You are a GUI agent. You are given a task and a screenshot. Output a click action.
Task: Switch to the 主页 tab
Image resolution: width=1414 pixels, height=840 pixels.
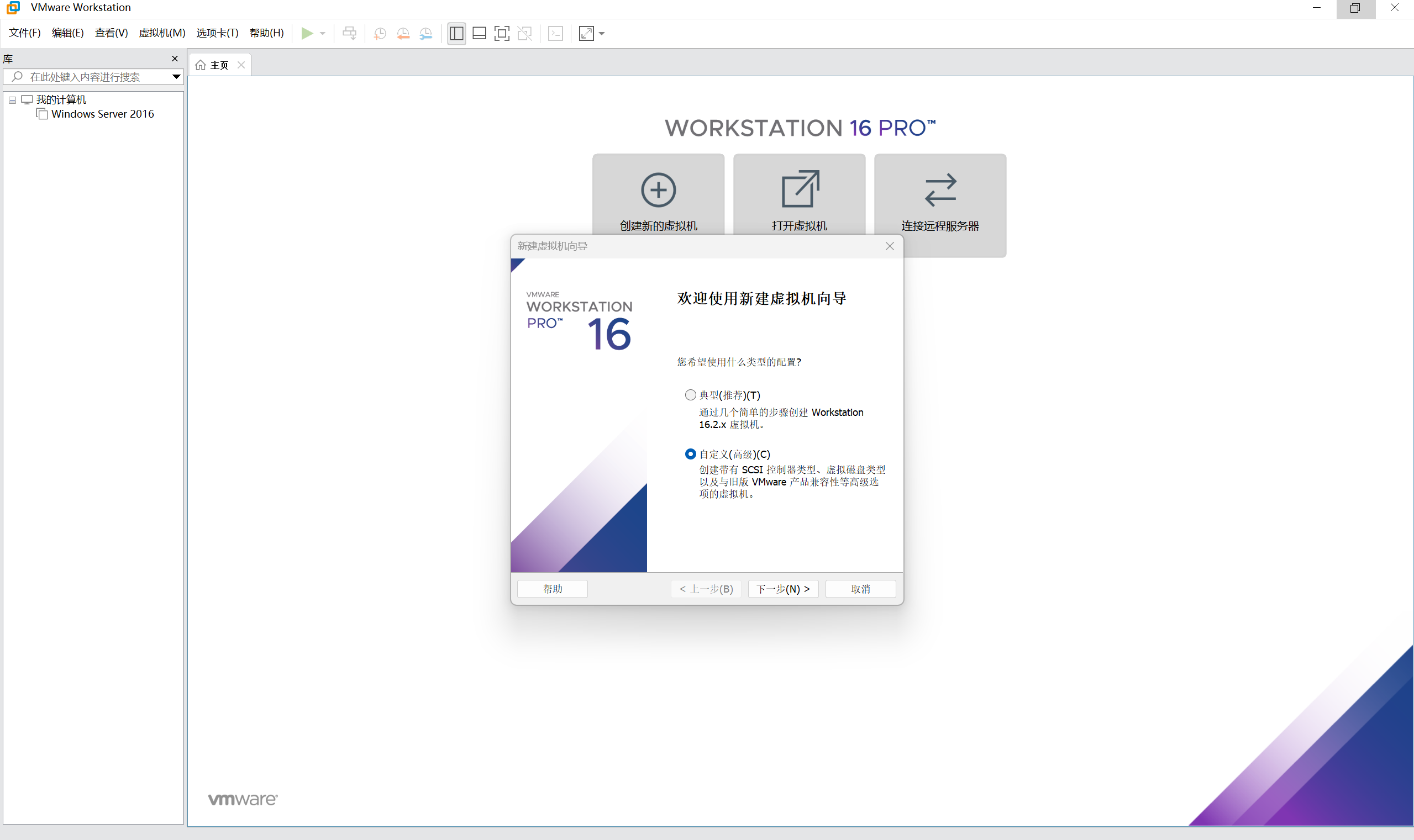click(219, 65)
